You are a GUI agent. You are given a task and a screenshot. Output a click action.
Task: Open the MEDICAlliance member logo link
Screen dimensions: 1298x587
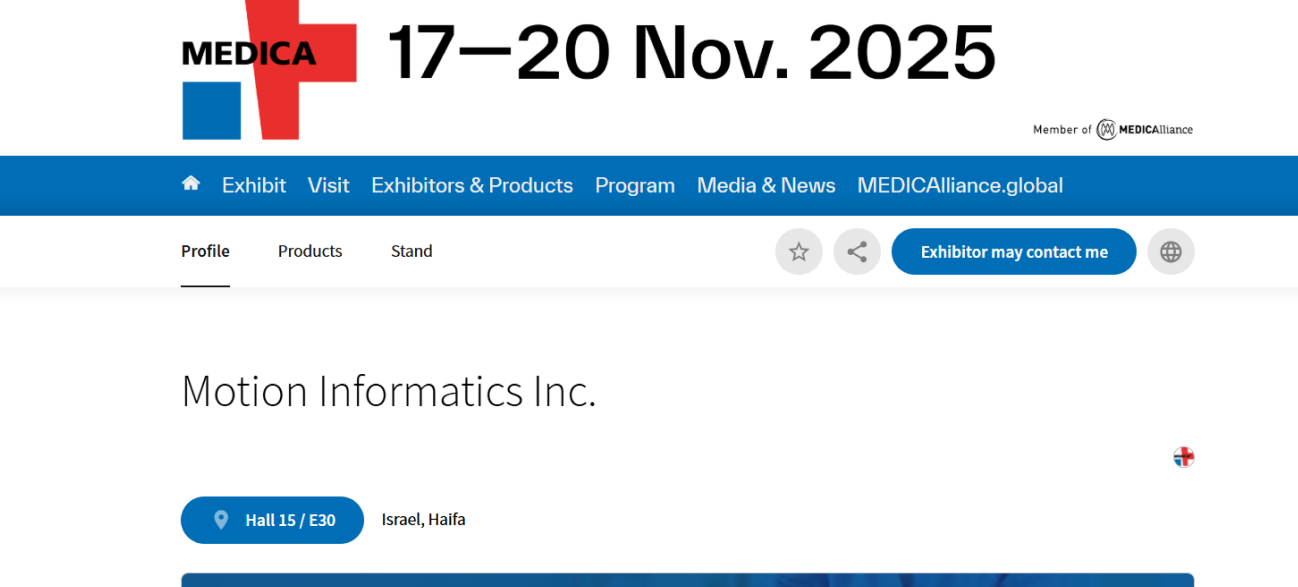coord(1143,130)
